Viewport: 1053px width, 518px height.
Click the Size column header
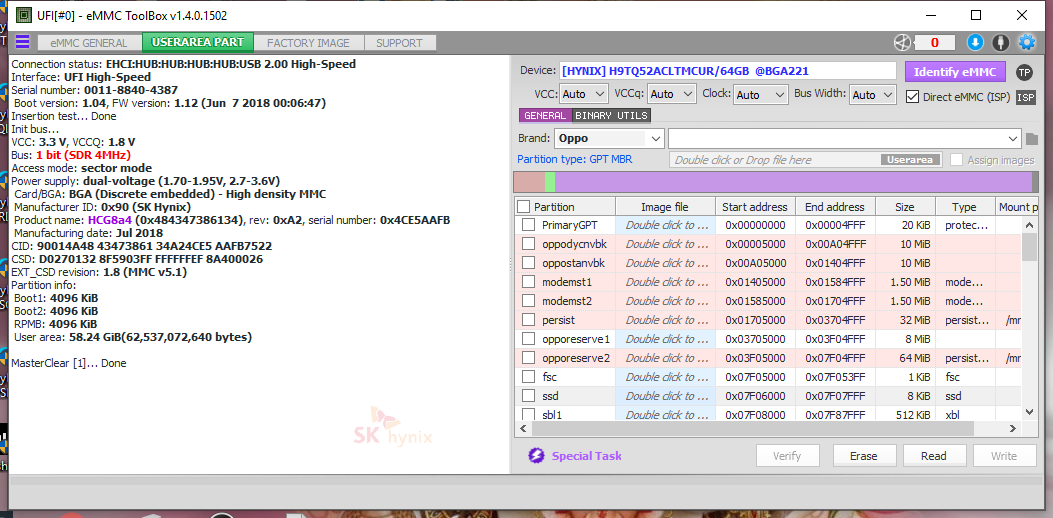[x=905, y=206]
